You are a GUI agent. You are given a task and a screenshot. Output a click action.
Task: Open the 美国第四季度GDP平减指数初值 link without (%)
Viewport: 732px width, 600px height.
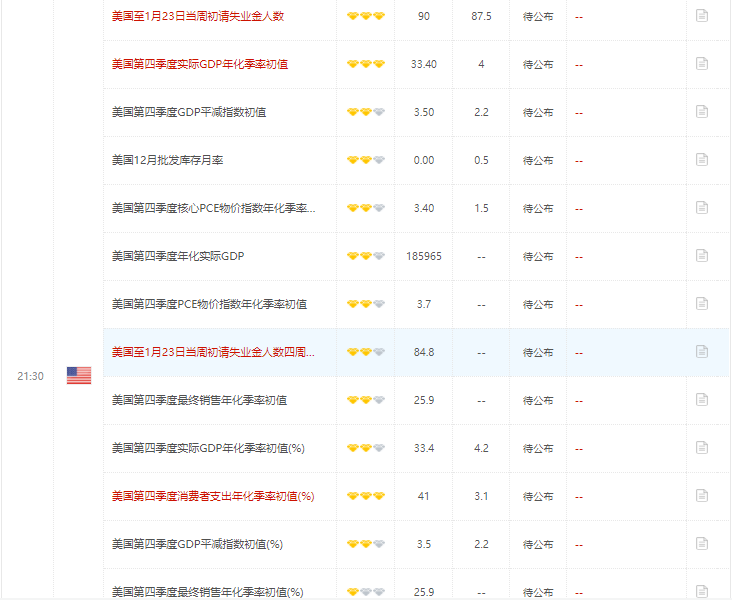pos(189,112)
